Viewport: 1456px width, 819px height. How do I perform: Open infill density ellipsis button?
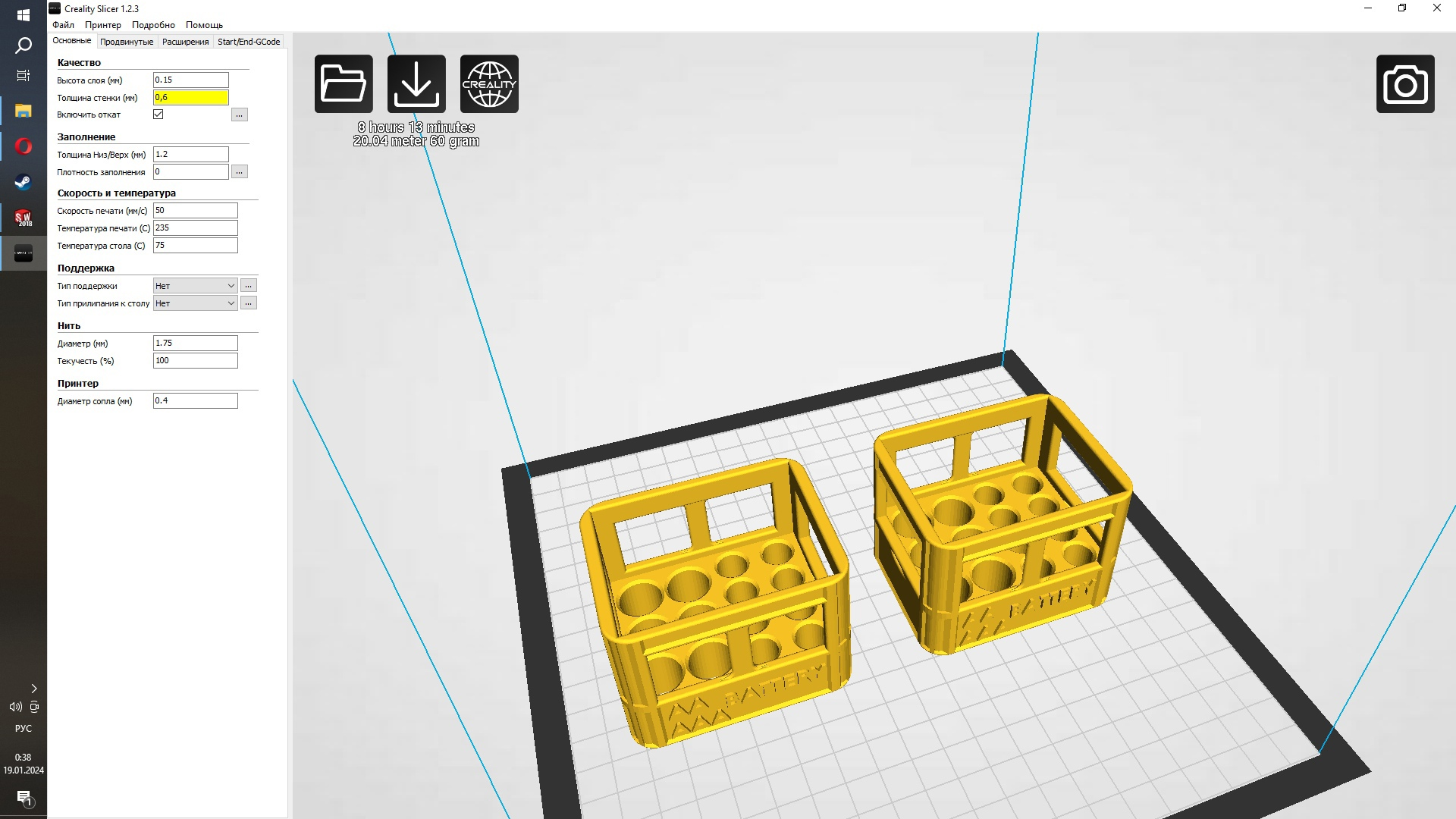pyautogui.click(x=239, y=172)
